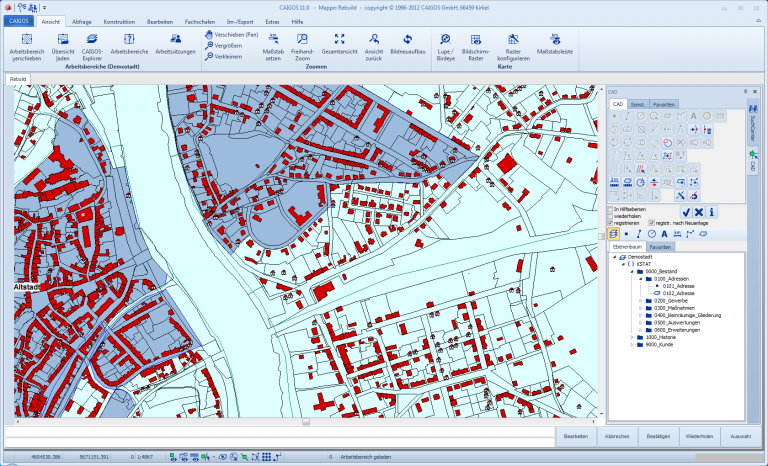Enable the In Hilfsebenen checkbox
This screenshot has width=768, height=466.
click(x=612, y=209)
